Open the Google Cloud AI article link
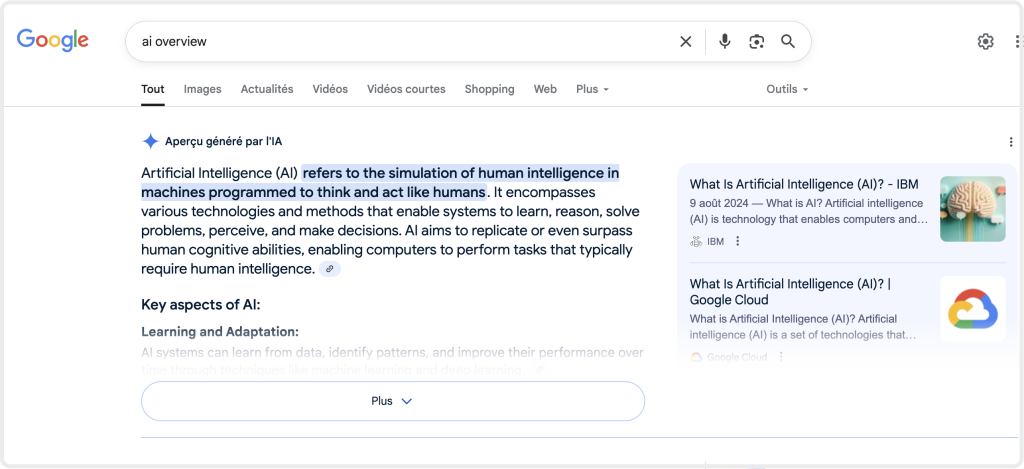The width and height of the screenshot is (1024, 469). [x=789, y=292]
